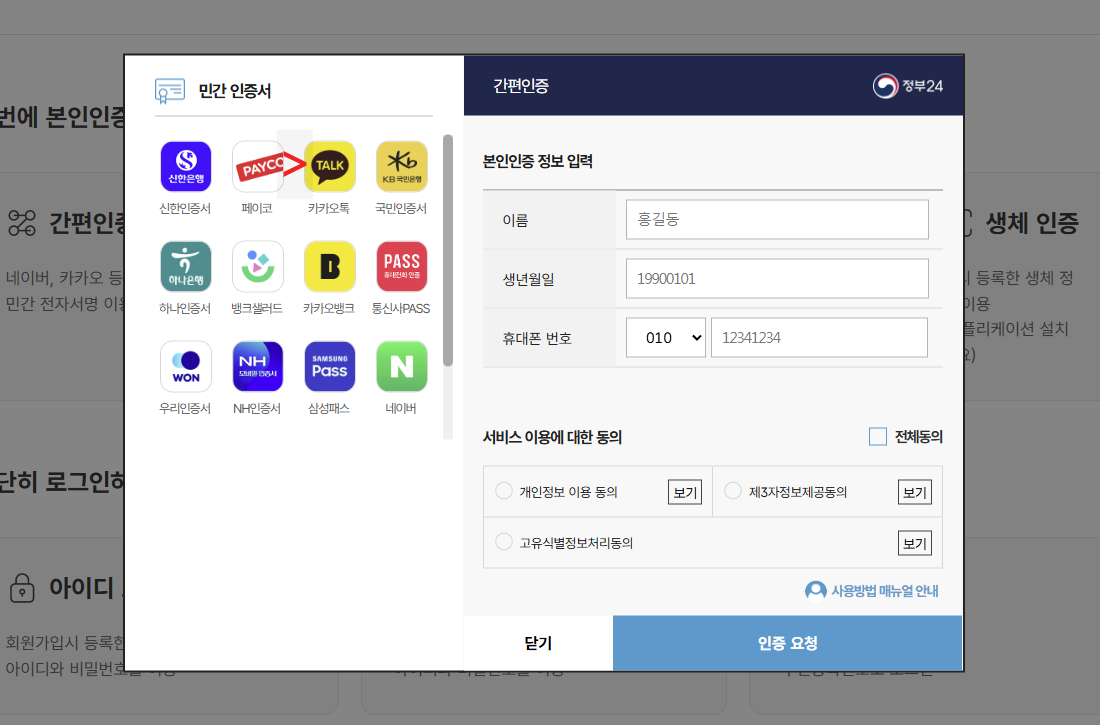This screenshot has width=1100, height=725.
Task: Select the 카카오뱅크 B icon
Action: [x=330, y=267]
